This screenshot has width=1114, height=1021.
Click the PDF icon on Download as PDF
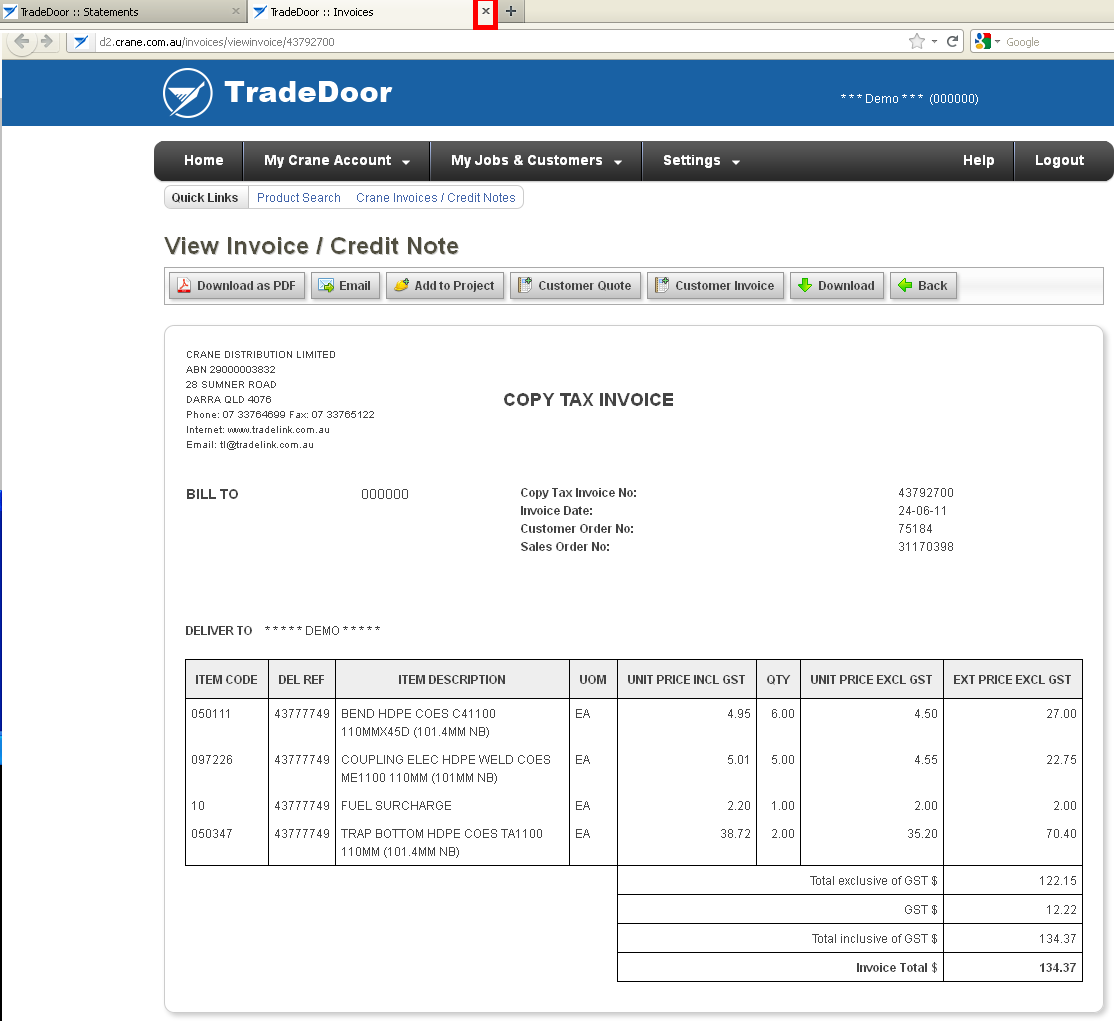coord(184,286)
